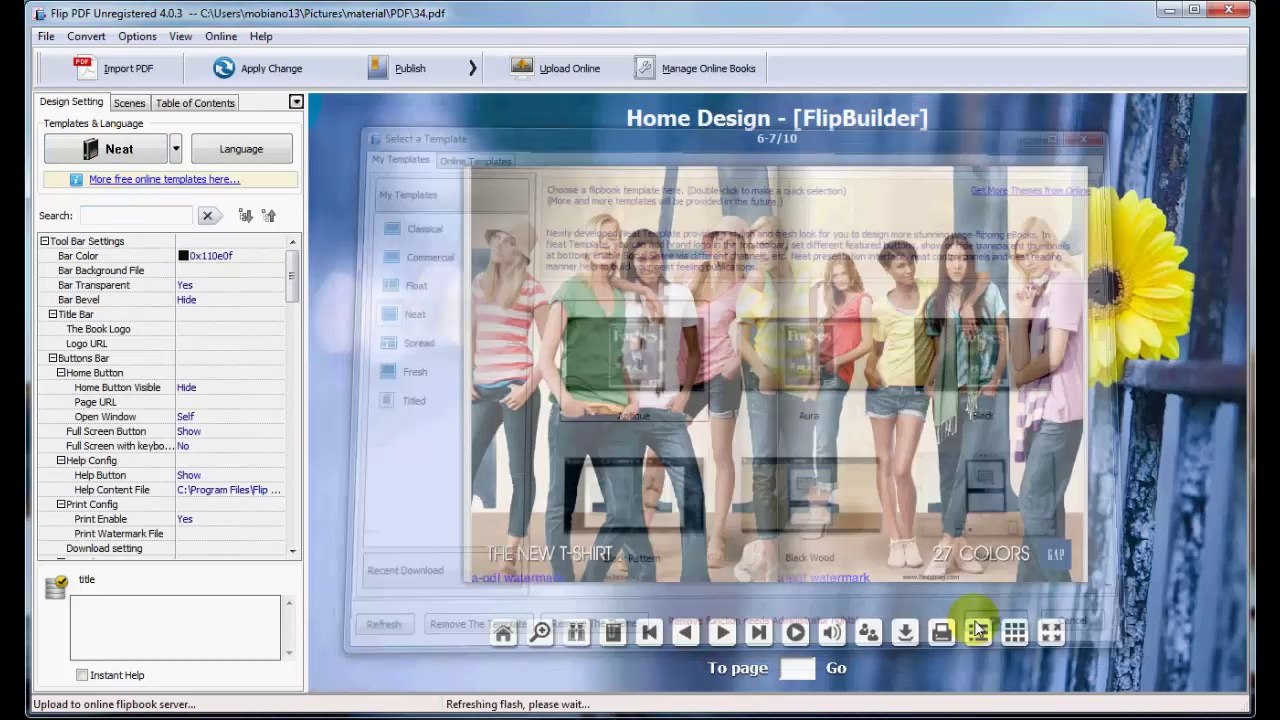The height and width of the screenshot is (720, 1280).
Task: Click the collapse-all icon with the up arrow
Action: 269,215
